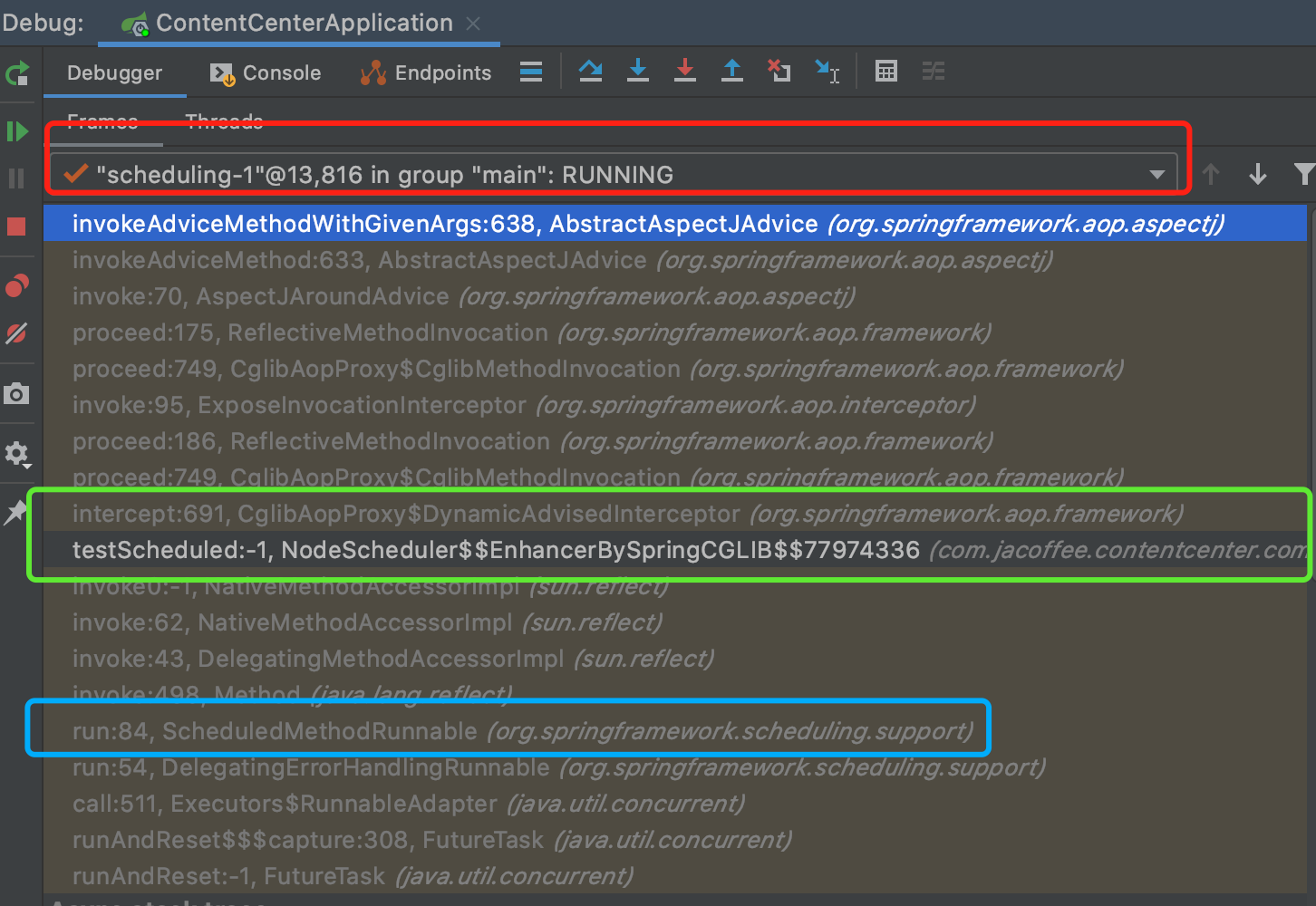Click the Trace Current Stream Chain icon
Screen dimensions: 1316x906
coord(934,71)
